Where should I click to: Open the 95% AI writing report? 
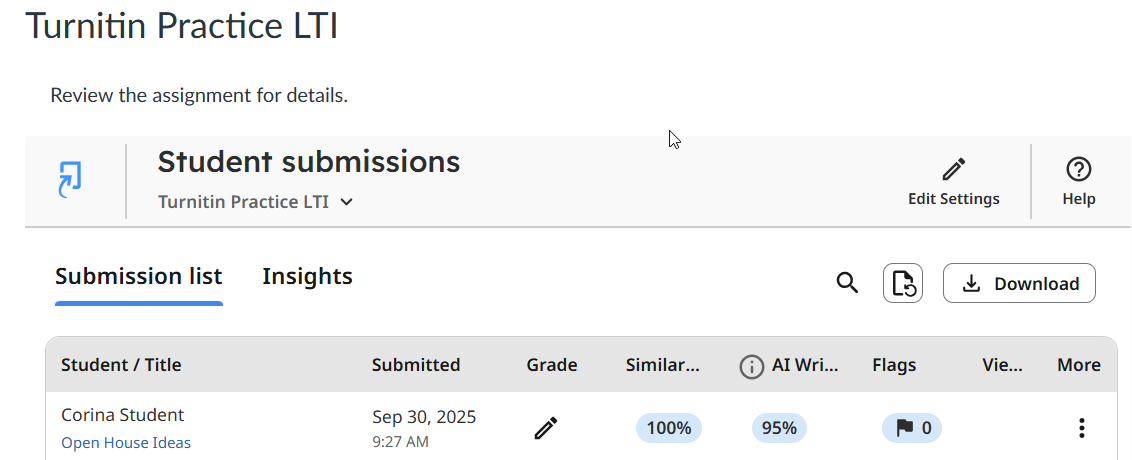coord(779,428)
